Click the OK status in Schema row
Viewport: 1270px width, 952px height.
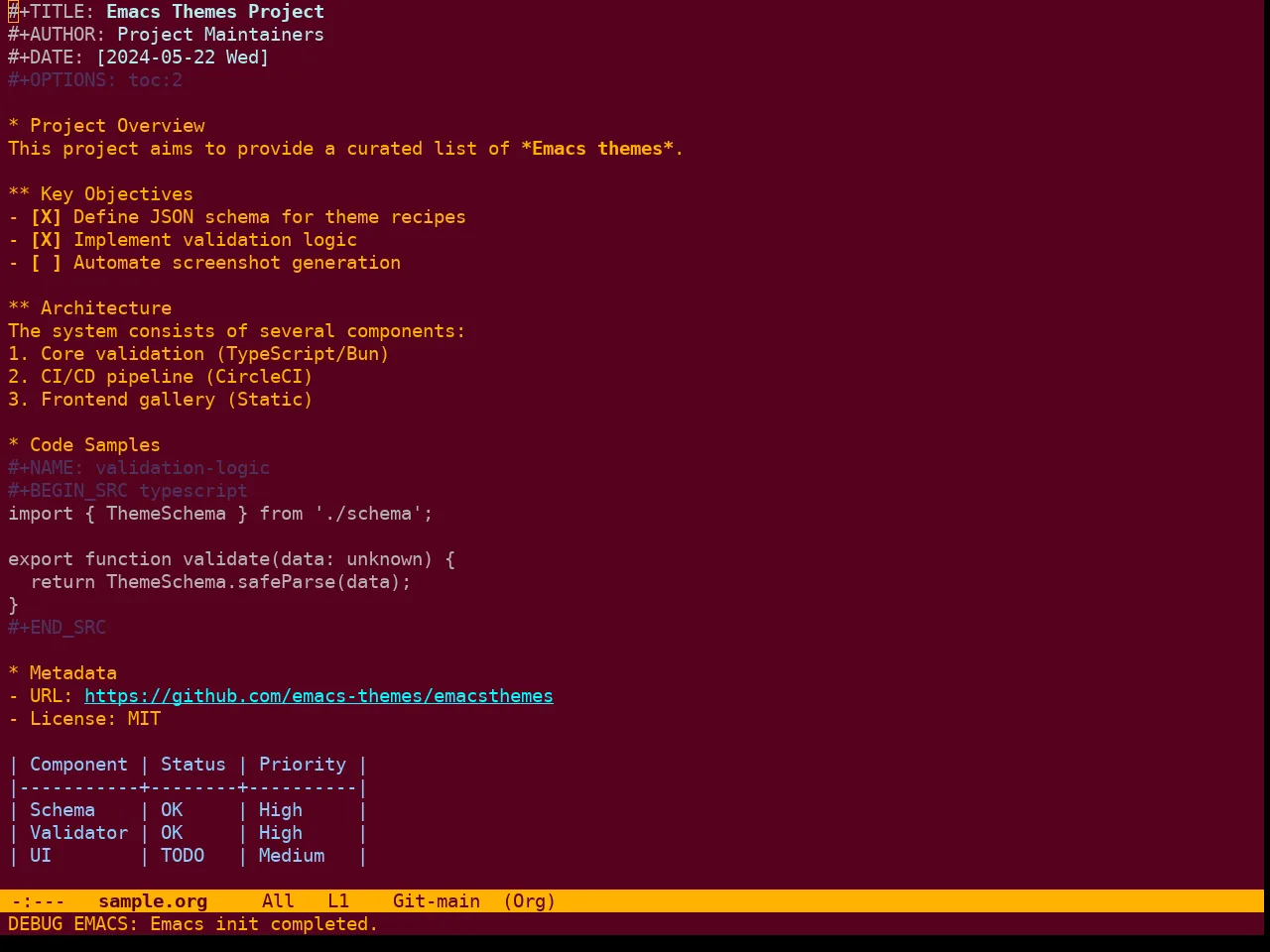(172, 810)
